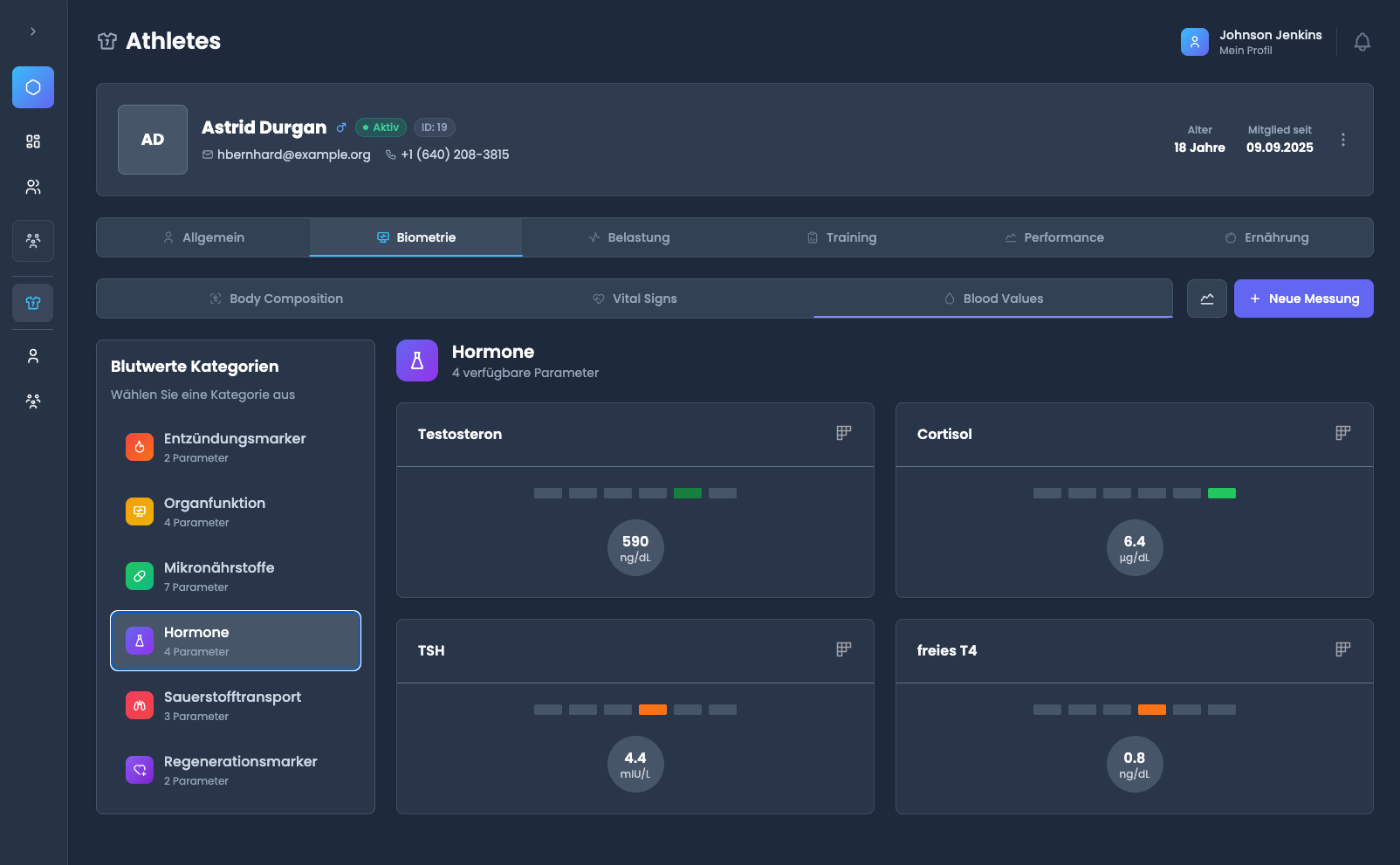Viewport: 1400px width, 865px height.
Task: Click the Neue Messung button
Action: [x=1303, y=299]
